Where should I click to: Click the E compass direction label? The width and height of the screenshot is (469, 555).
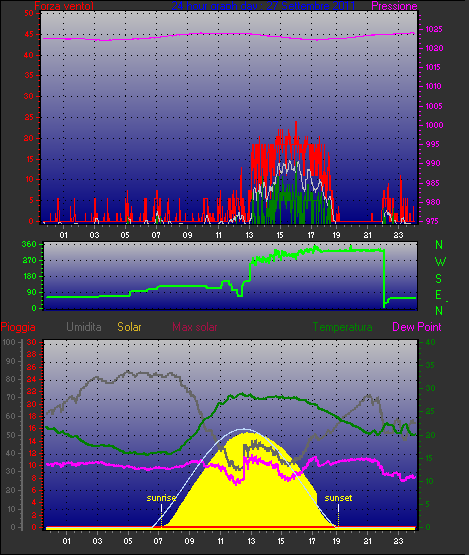439,295
